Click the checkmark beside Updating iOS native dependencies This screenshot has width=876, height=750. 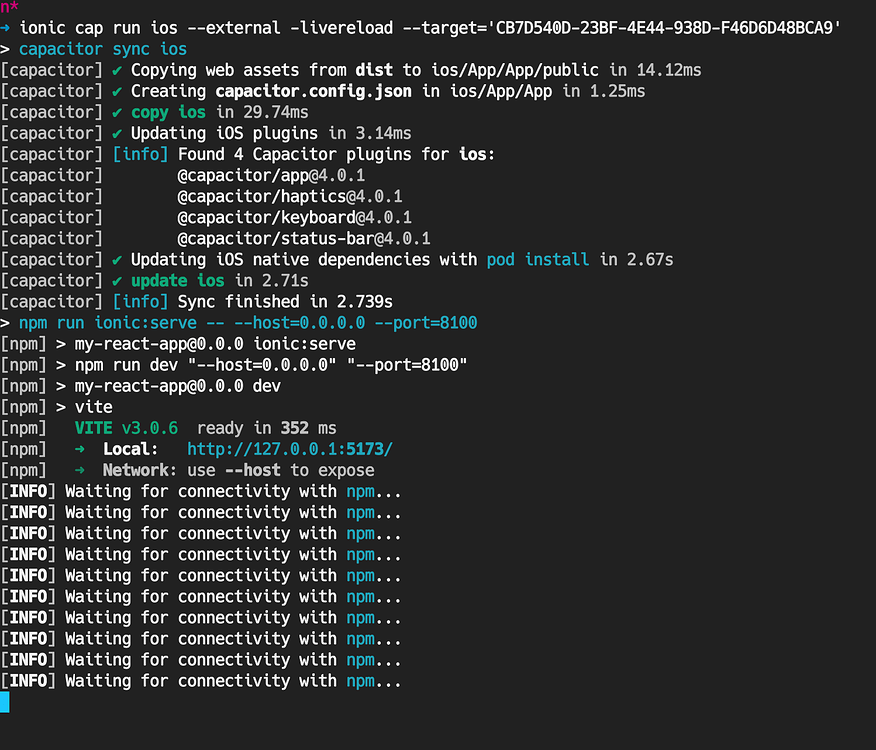click(x=117, y=260)
